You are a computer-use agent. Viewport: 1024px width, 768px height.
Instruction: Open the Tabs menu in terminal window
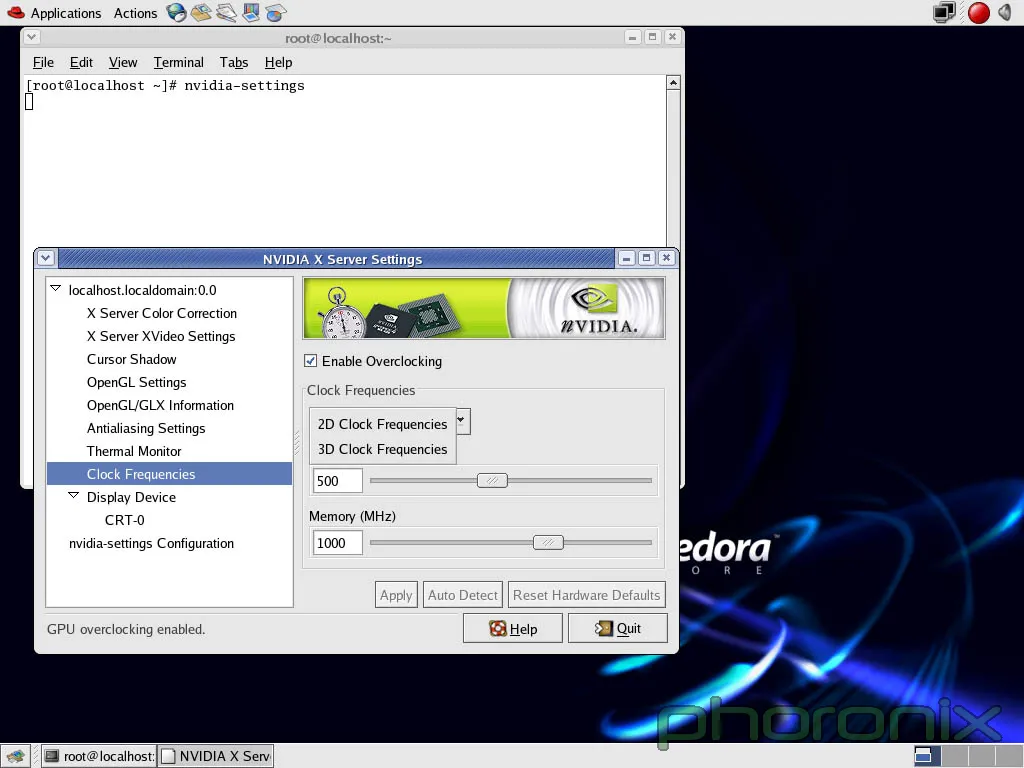(234, 62)
